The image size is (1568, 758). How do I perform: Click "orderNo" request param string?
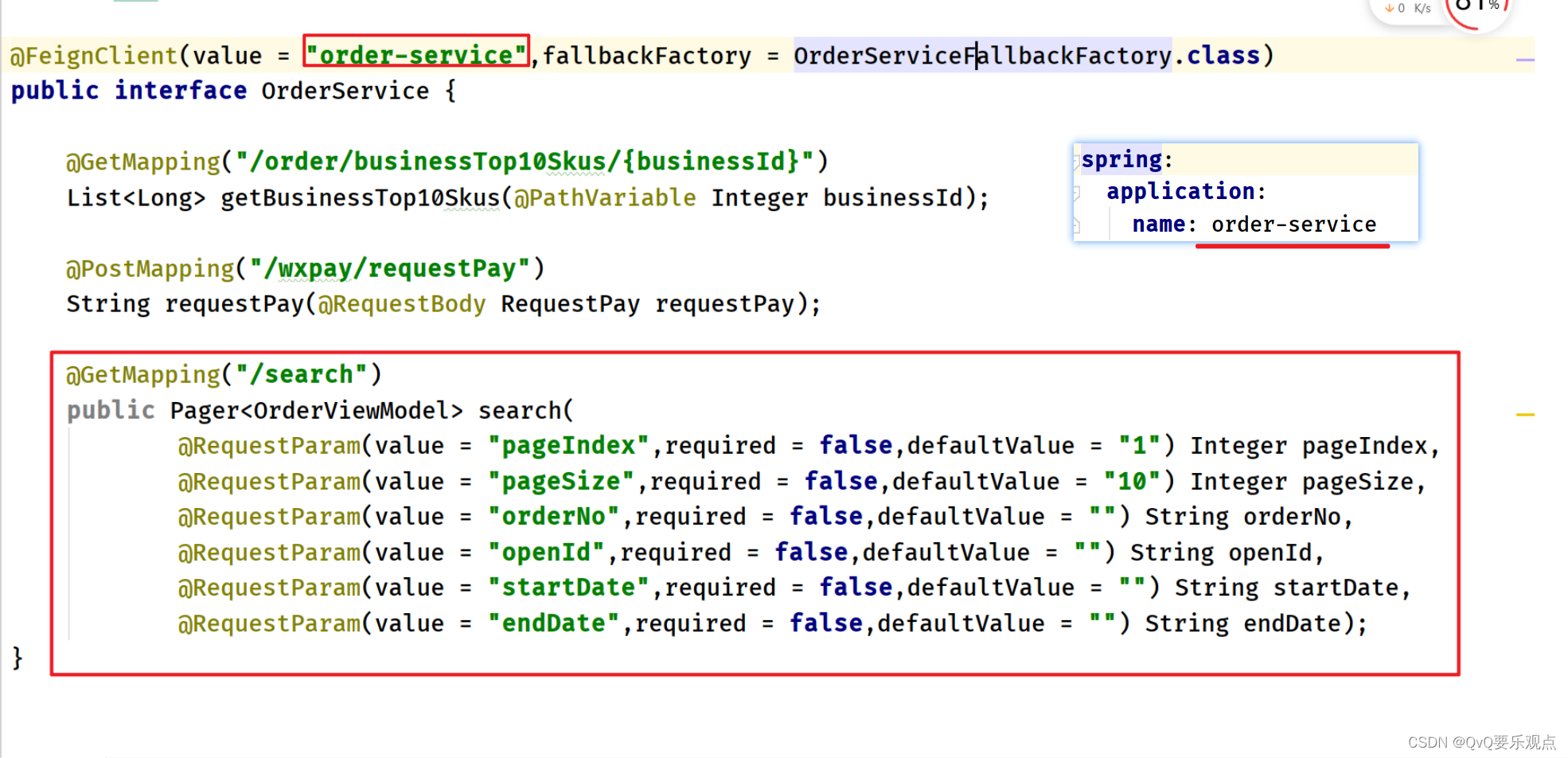coord(554,517)
